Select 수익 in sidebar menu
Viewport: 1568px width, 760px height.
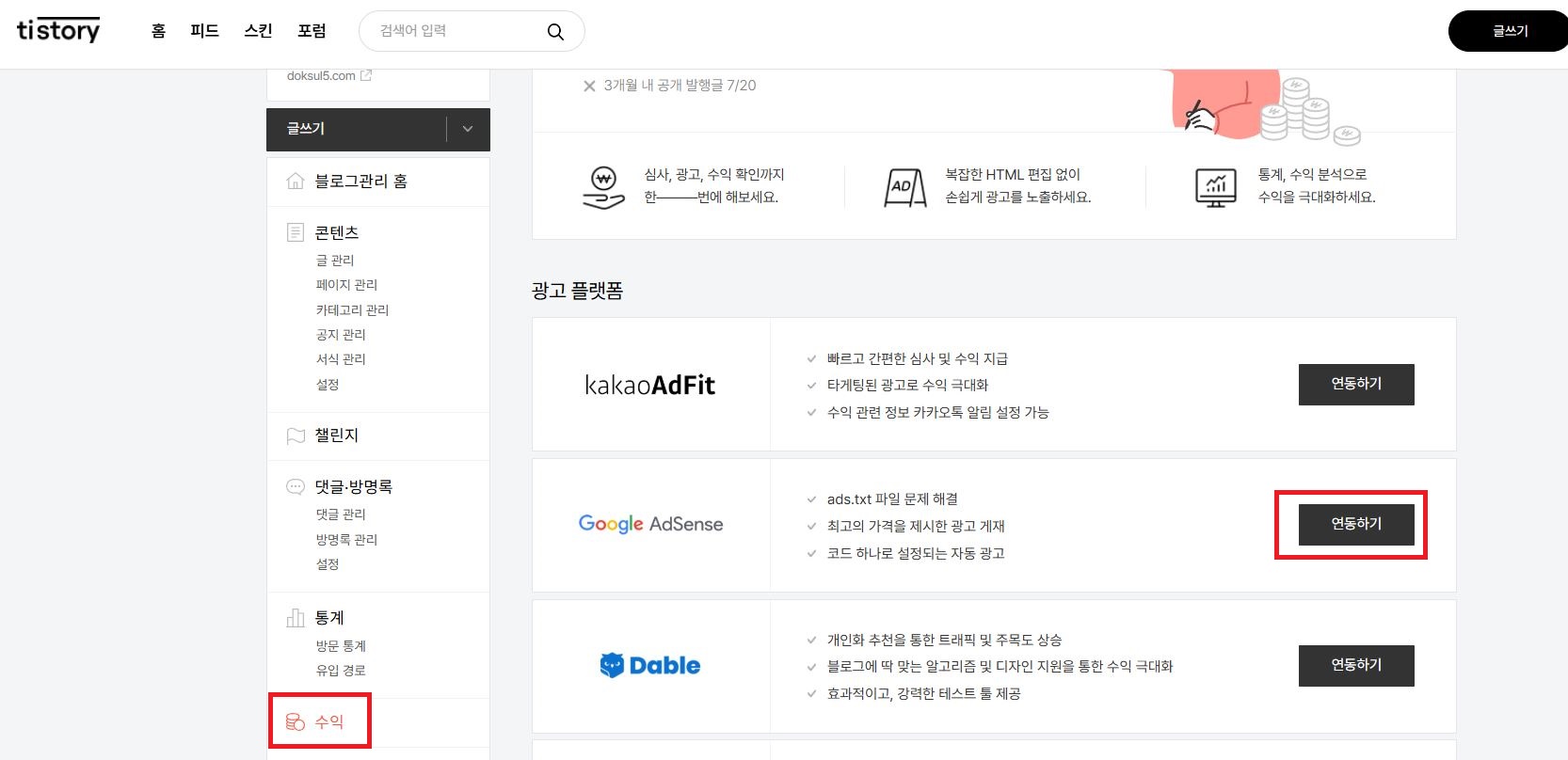329,721
